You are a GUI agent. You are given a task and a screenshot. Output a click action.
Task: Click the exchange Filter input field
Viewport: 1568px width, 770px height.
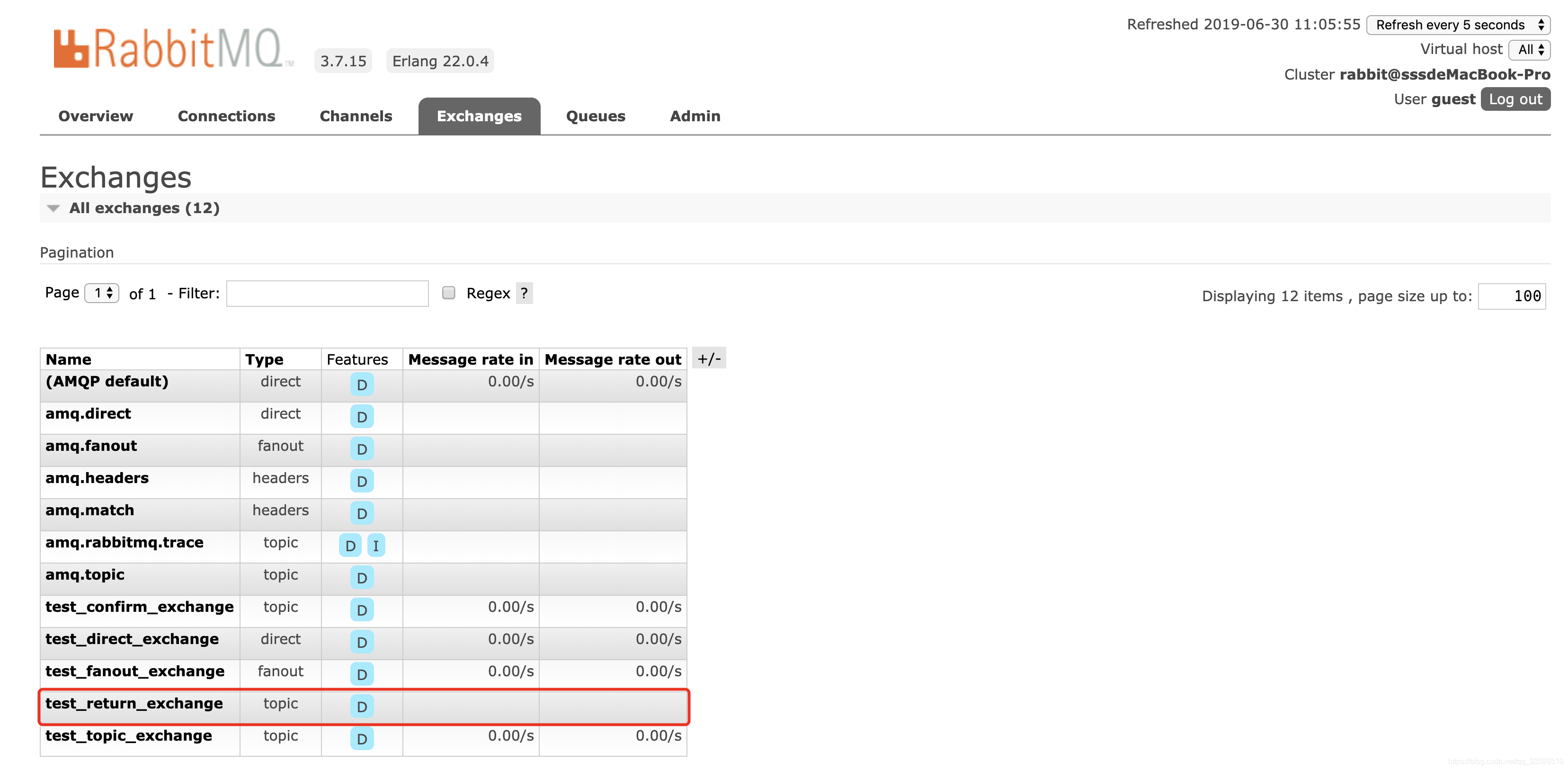click(x=327, y=294)
